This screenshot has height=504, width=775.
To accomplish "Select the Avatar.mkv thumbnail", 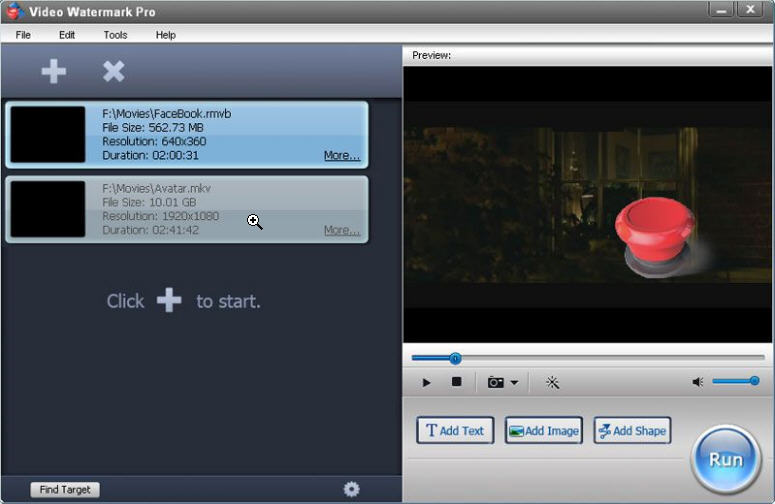I will click(x=48, y=209).
